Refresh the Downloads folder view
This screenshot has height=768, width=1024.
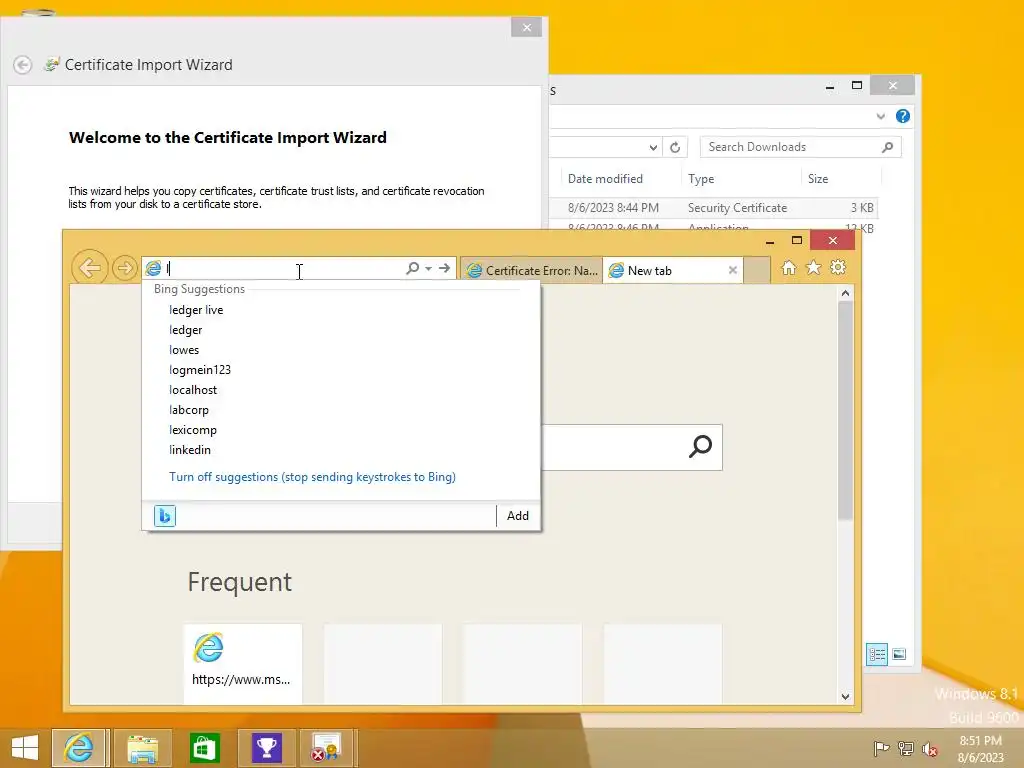click(x=675, y=148)
